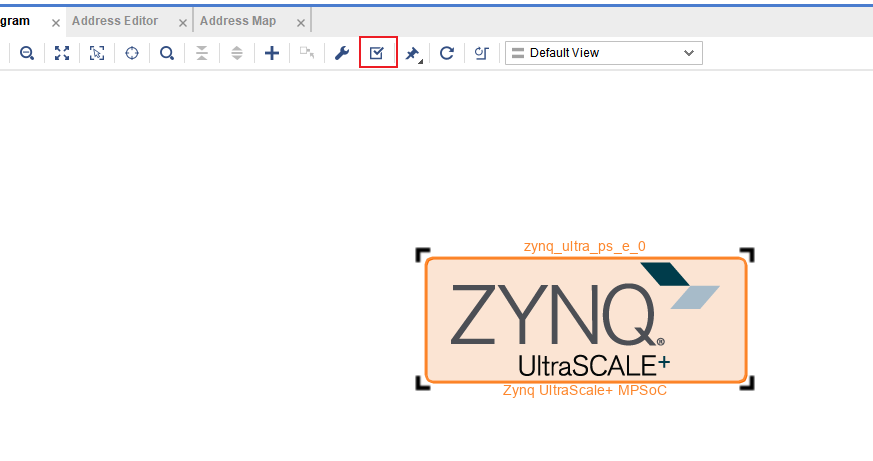Image resolution: width=873 pixels, height=461 pixels.
Task: Click the optimize routing icon
Action: point(481,53)
